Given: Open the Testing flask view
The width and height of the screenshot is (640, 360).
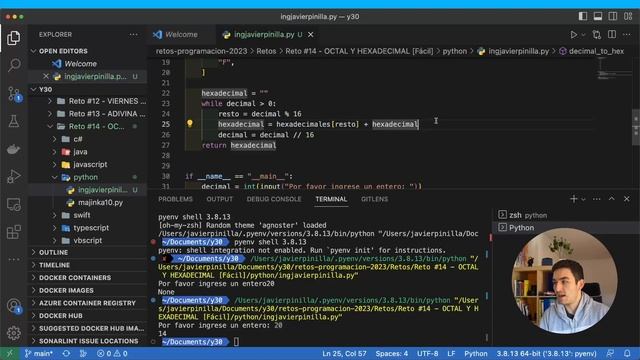Looking at the screenshot, I should 14,121.
